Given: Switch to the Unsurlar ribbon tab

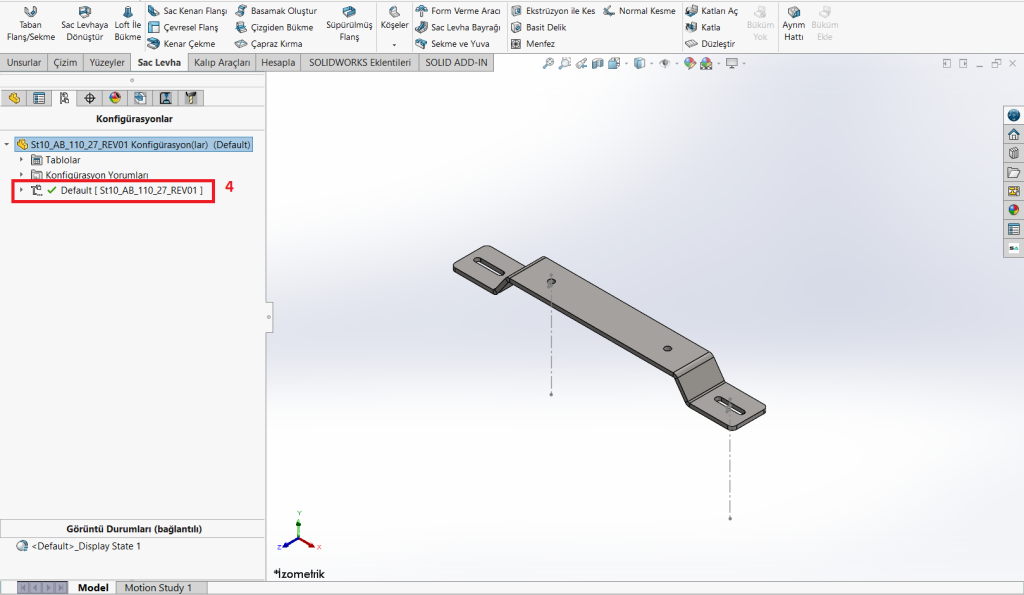Looking at the screenshot, I should pos(24,62).
